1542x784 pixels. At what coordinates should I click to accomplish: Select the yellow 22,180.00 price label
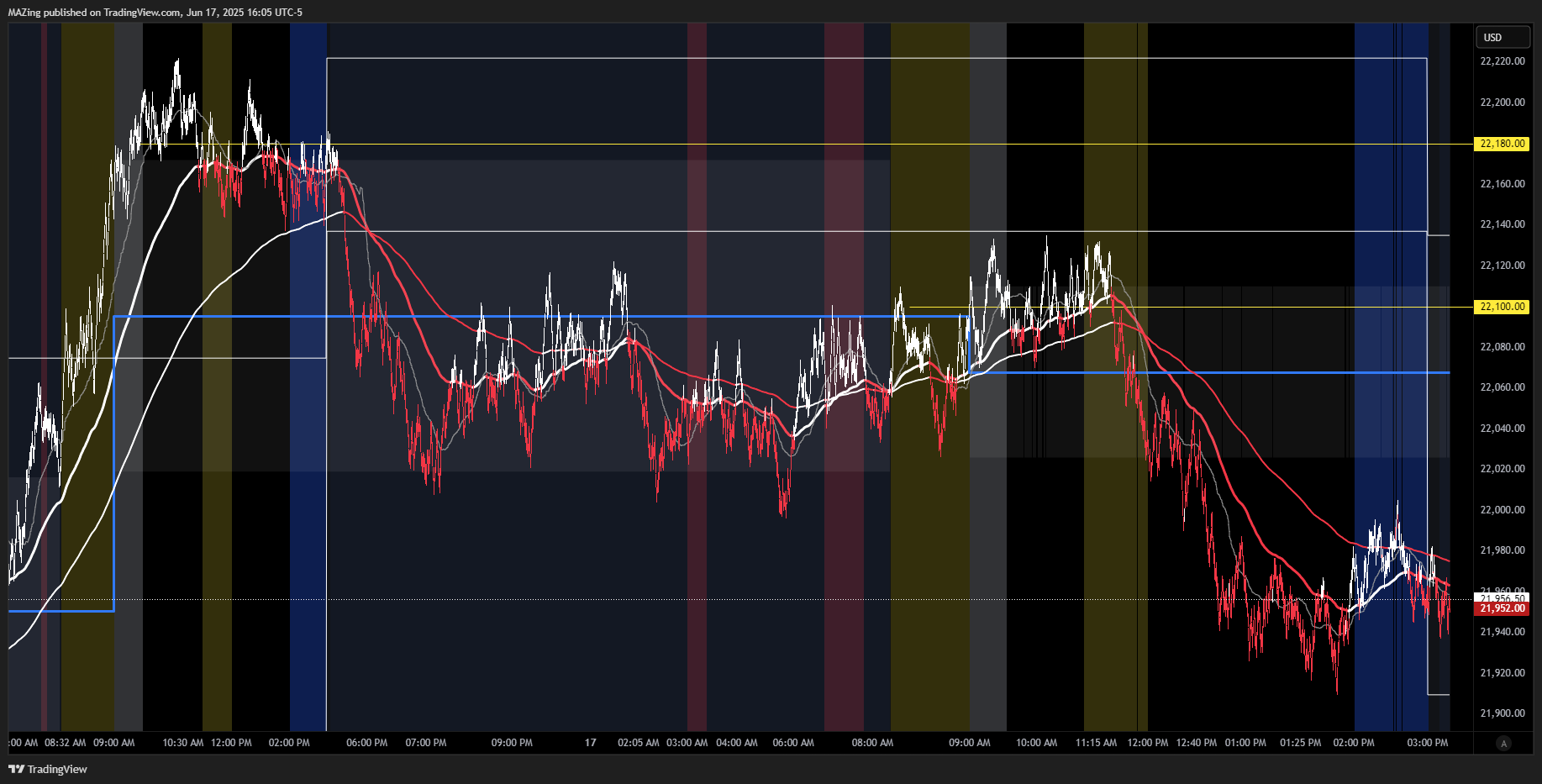[x=1503, y=144]
